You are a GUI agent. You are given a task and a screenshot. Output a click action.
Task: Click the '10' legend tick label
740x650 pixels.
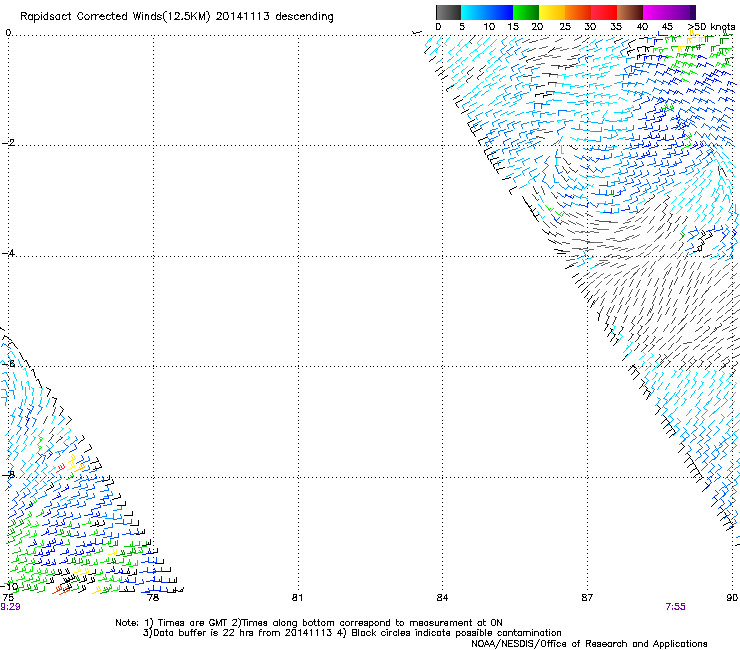489,26
